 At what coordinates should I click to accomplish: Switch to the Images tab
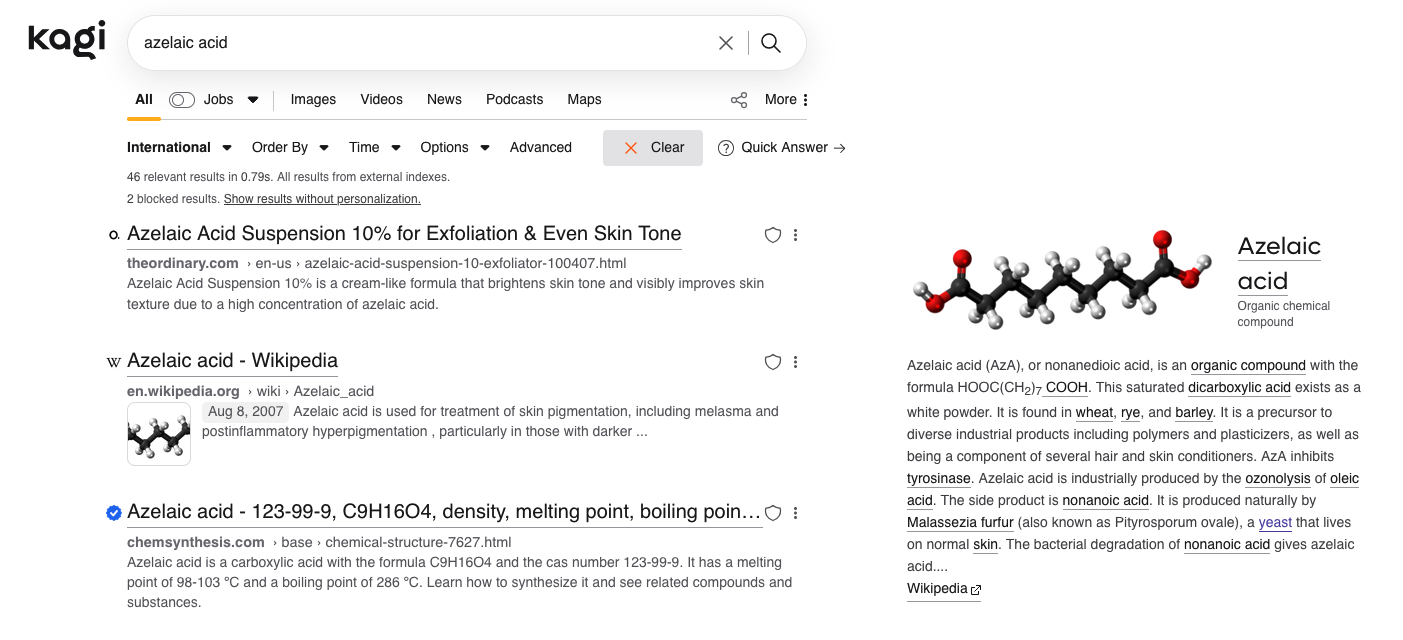point(313,100)
